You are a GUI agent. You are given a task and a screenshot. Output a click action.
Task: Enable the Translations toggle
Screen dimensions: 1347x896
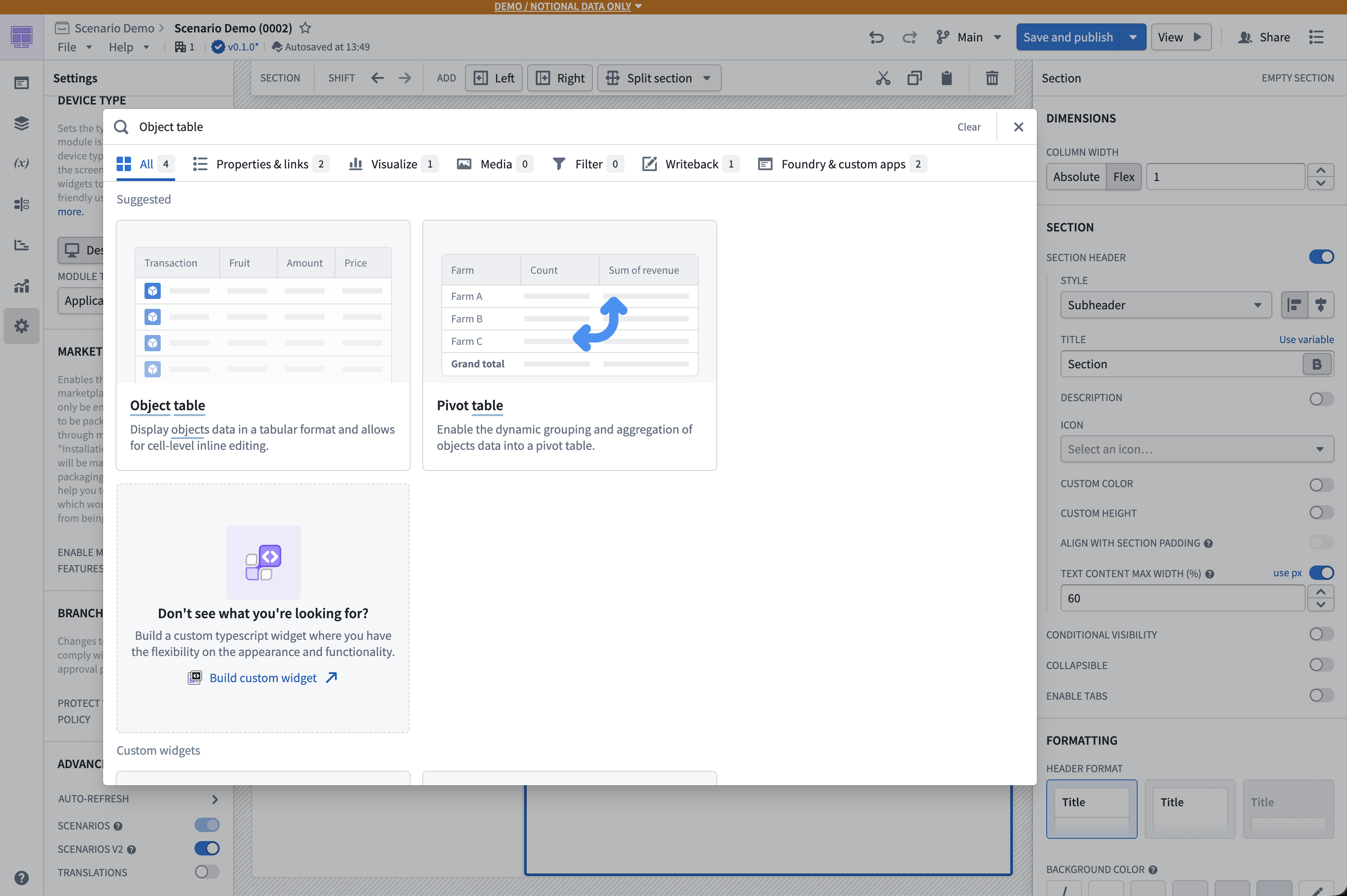click(207, 872)
